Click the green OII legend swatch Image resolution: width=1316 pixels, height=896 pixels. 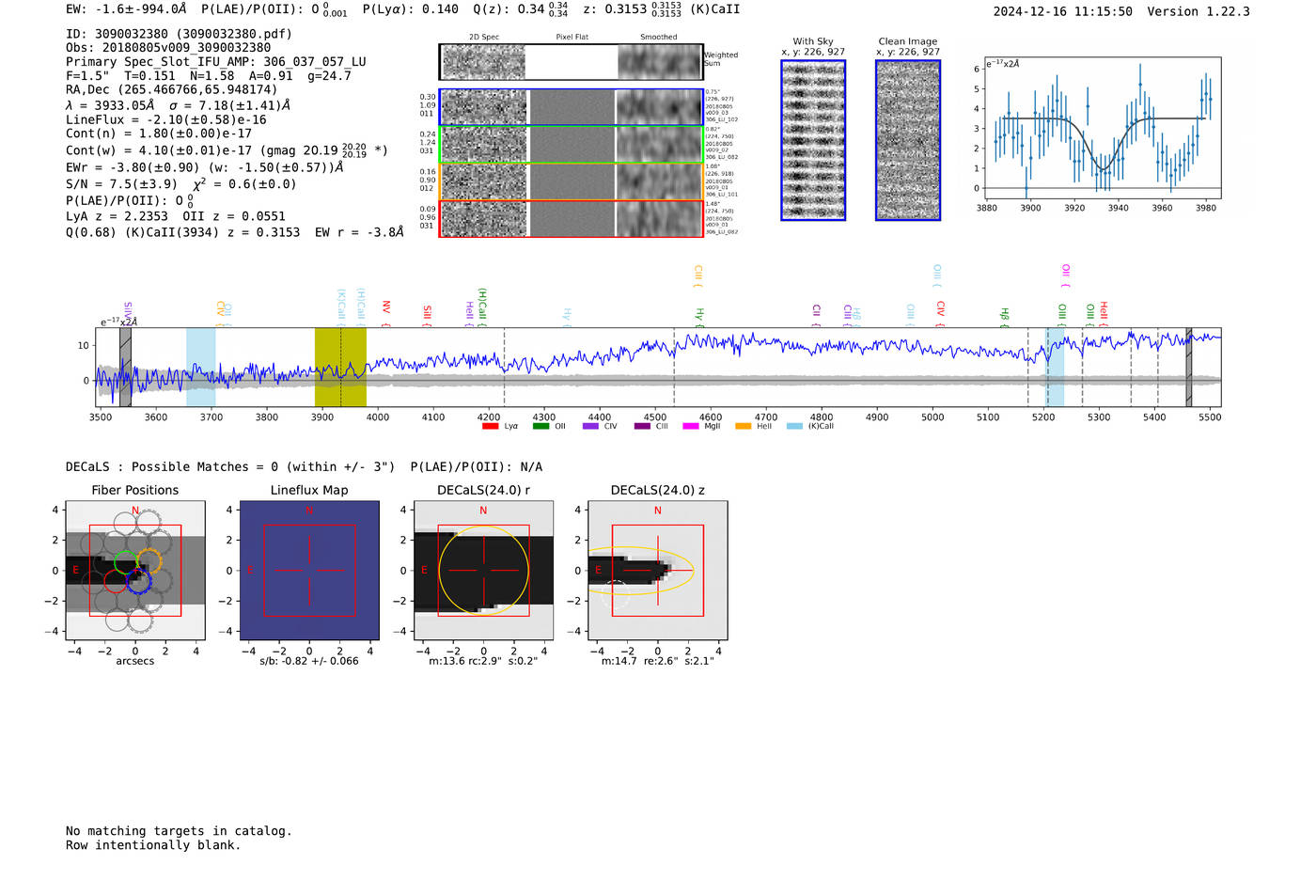point(540,426)
